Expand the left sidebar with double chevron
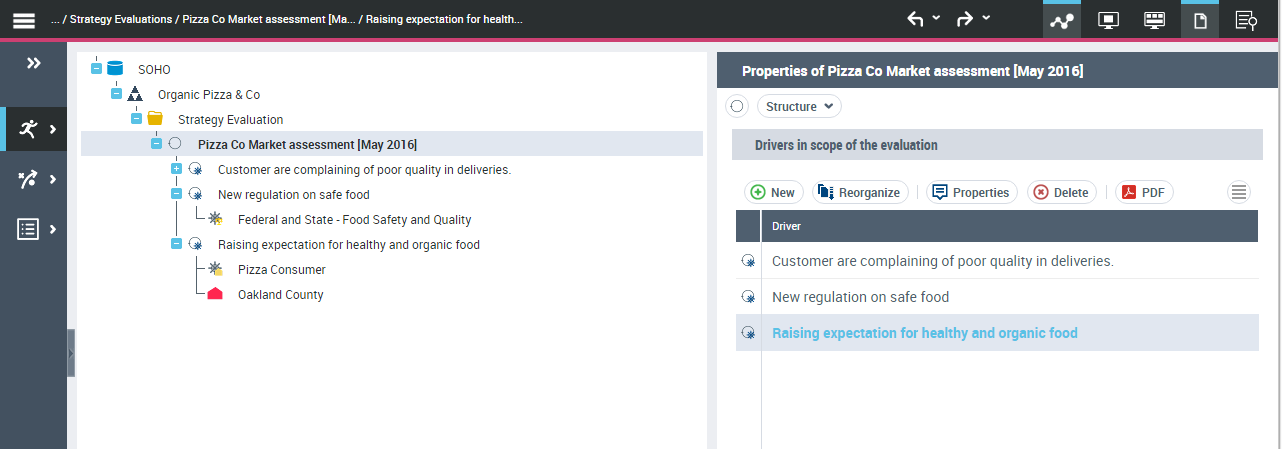This screenshot has width=1282, height=449. [33, 64]
